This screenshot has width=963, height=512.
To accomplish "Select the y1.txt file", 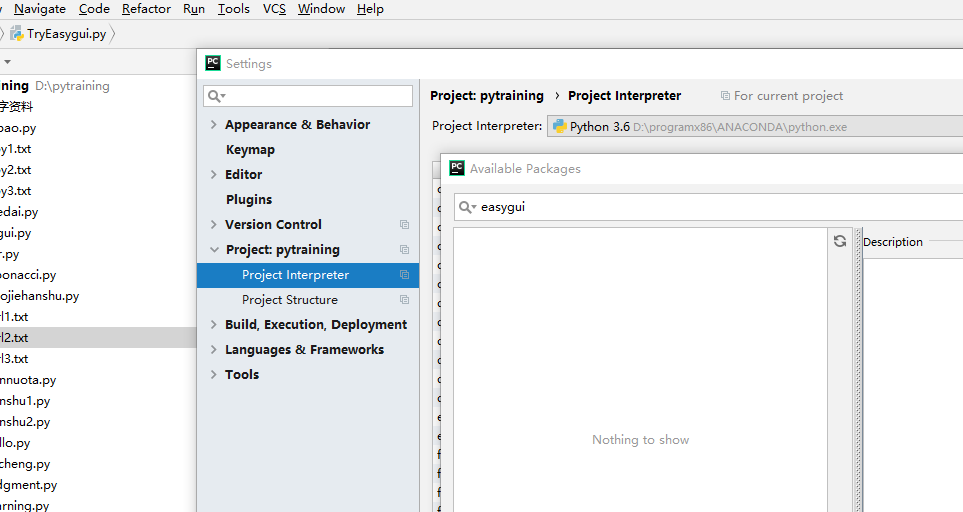I will click(15, 149).
